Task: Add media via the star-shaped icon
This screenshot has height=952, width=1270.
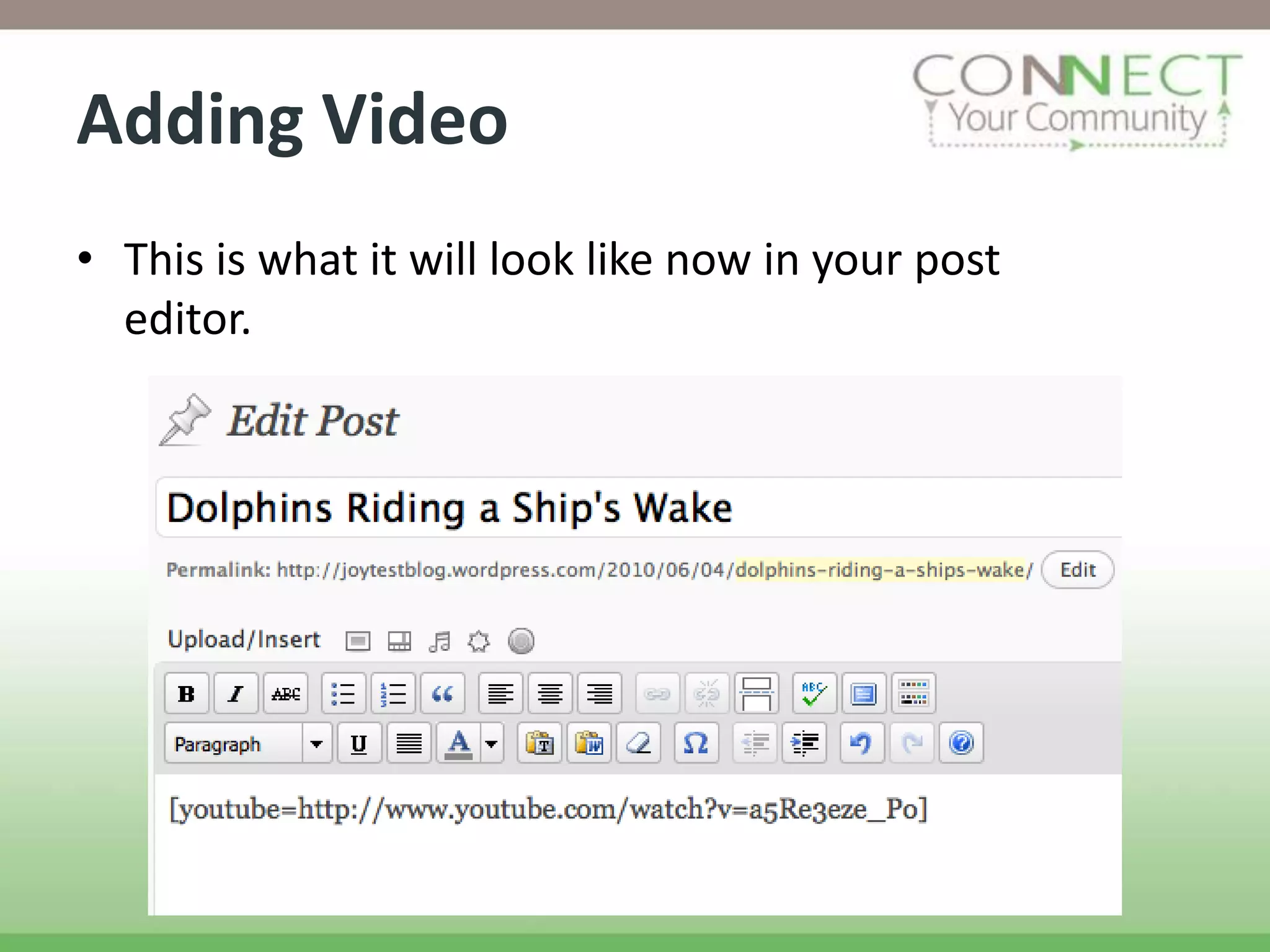Action: [479, 641]
